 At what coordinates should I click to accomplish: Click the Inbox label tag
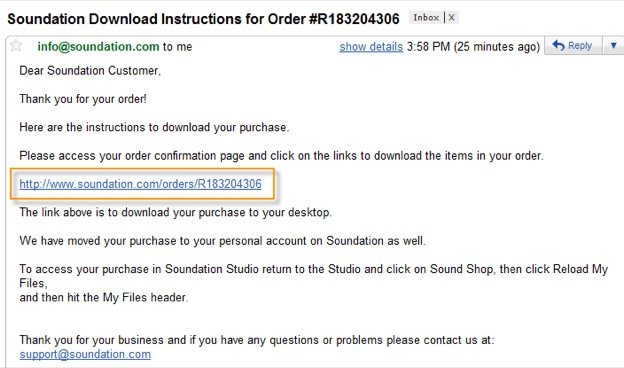(426, 18)
